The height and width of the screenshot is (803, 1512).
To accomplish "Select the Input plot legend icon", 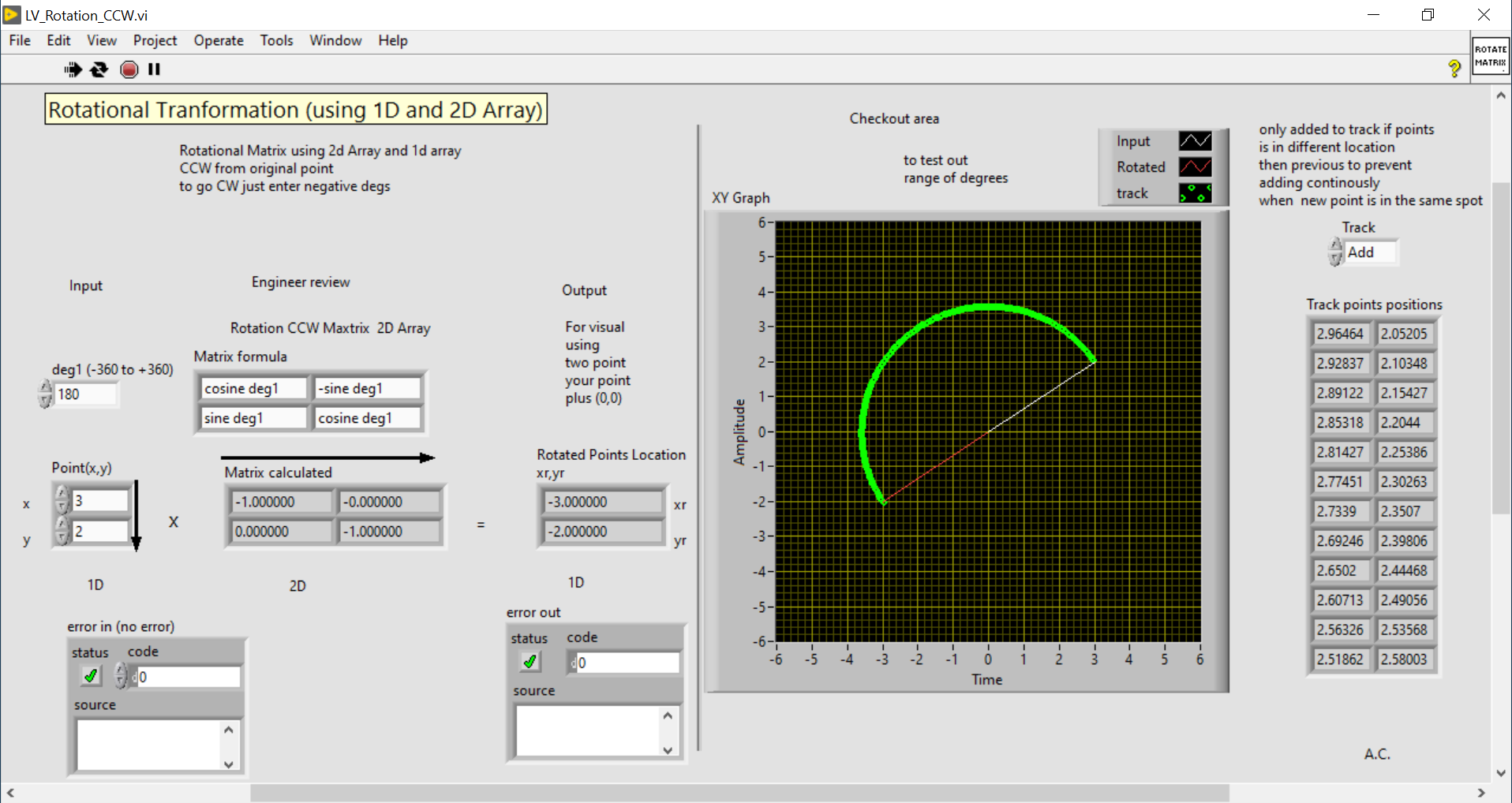I will 1196,140.
